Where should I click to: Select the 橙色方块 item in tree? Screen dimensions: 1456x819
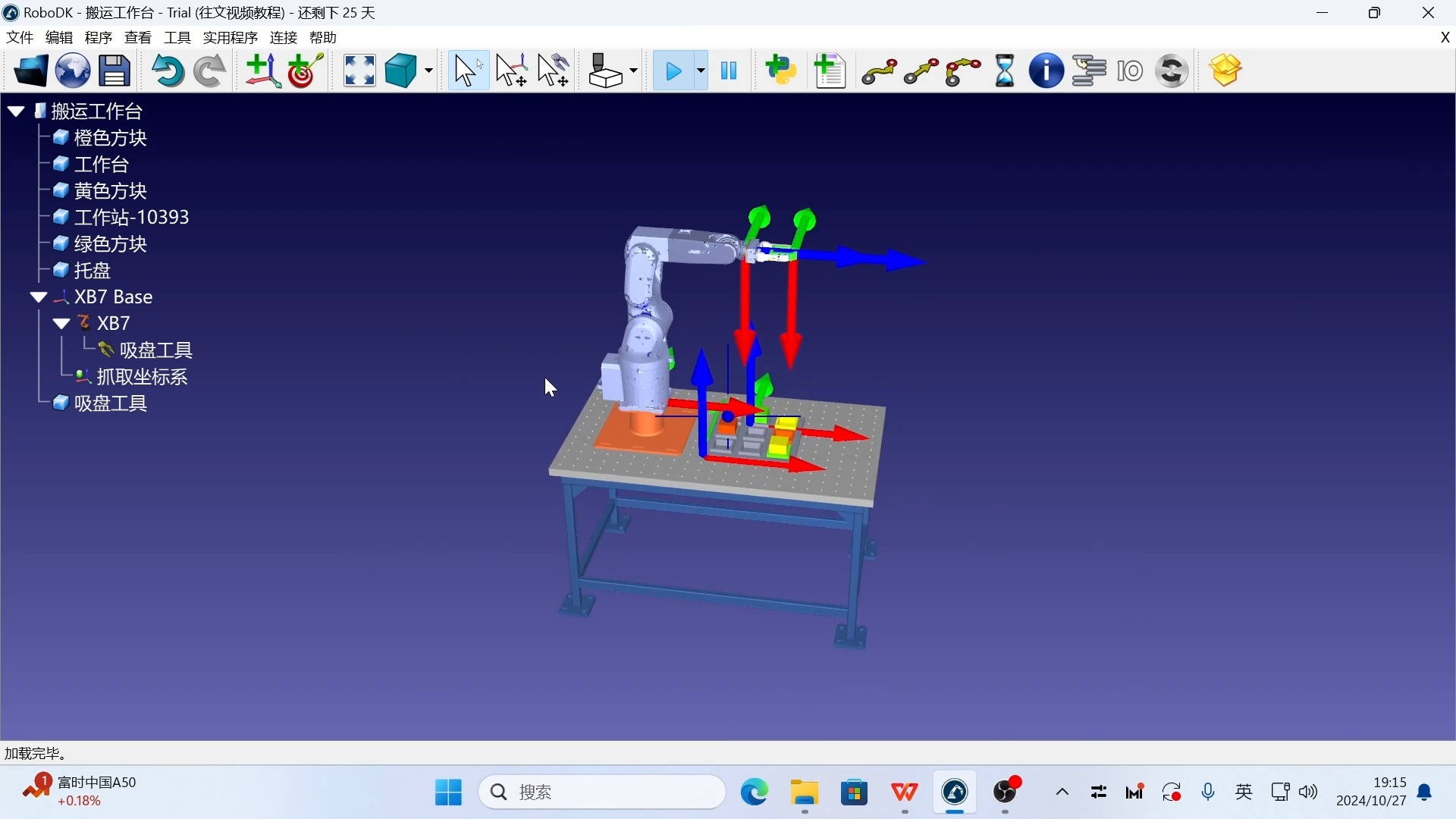pyautogui.click(x=110, y=138)
